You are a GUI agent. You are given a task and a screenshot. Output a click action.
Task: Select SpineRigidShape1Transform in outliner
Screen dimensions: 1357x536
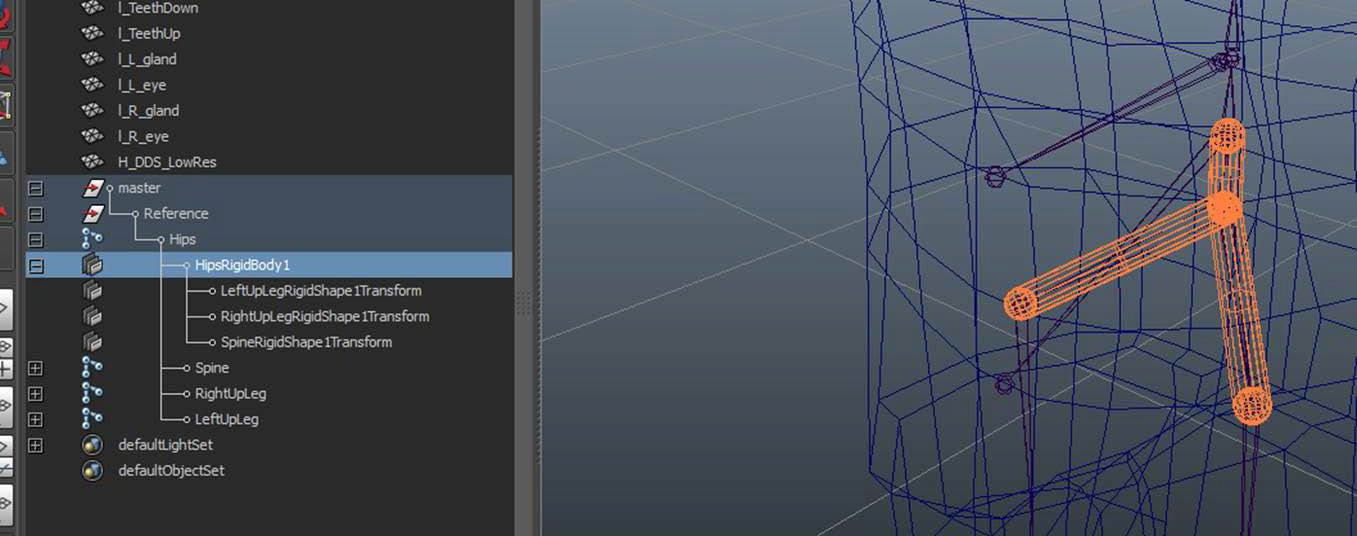306,342
